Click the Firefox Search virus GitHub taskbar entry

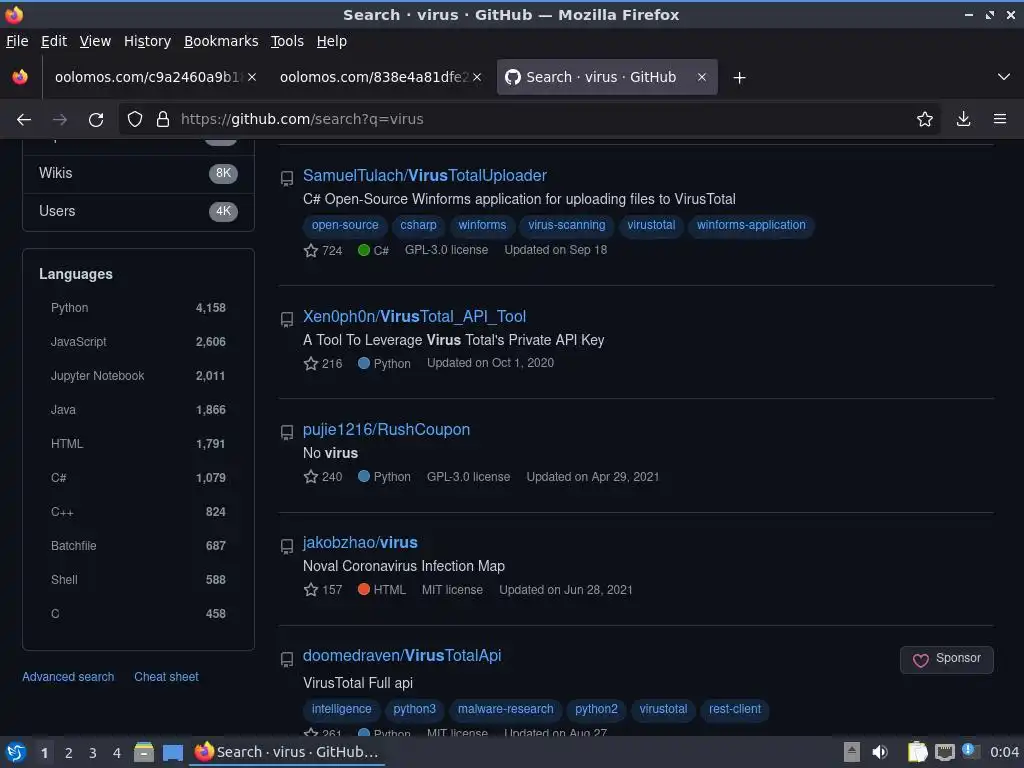pos(287,752)
